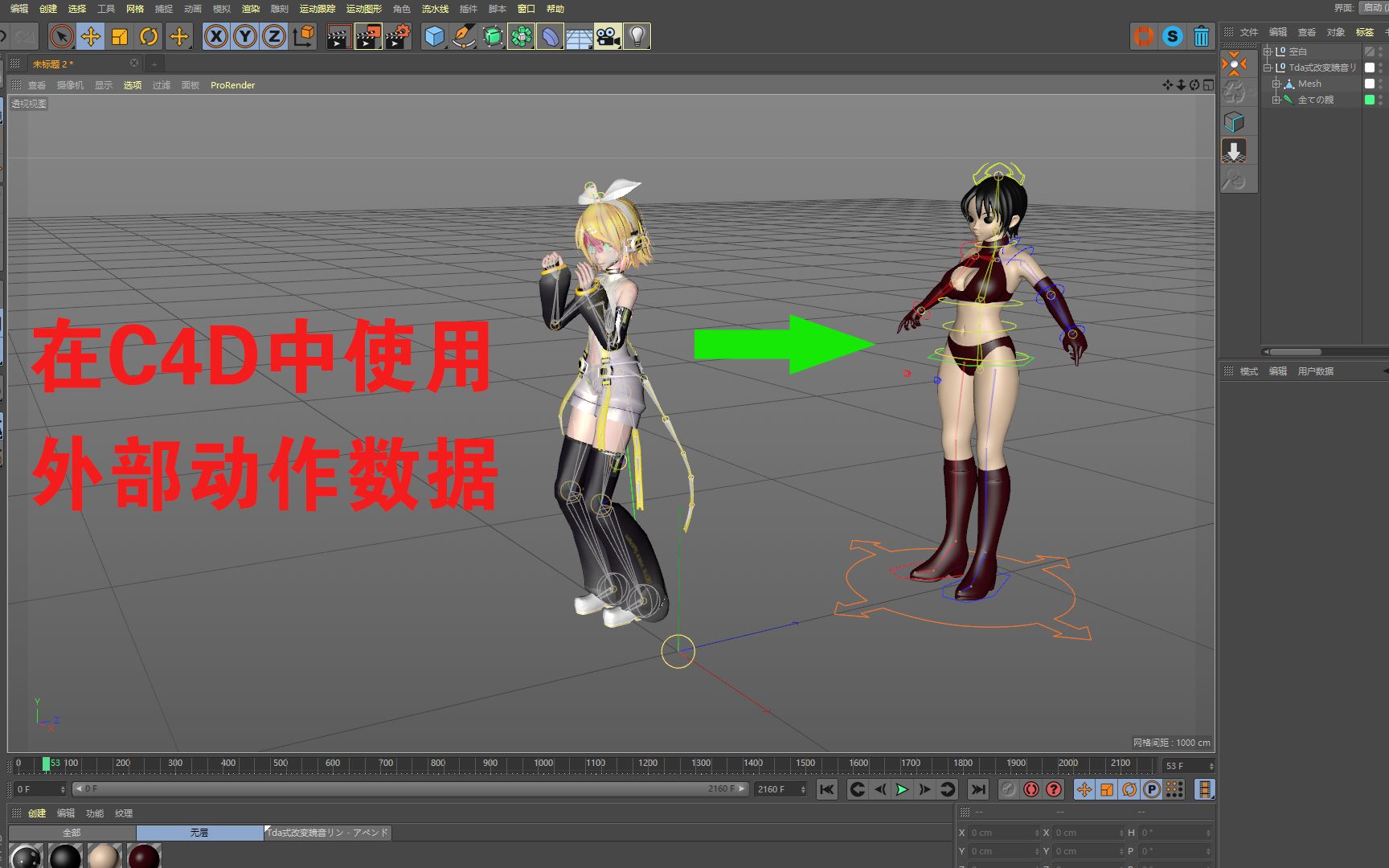Activate the Rotate tool in top toolbar
1389x868 pixels.
(149, 36)
